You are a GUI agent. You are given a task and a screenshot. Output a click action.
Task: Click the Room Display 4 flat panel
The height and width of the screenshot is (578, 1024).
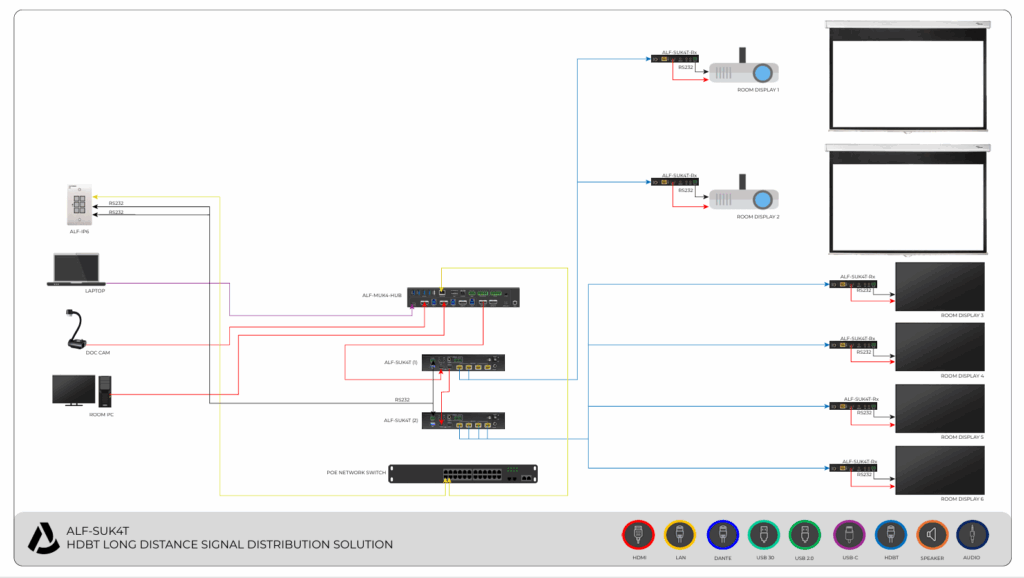tap(940, 347)
